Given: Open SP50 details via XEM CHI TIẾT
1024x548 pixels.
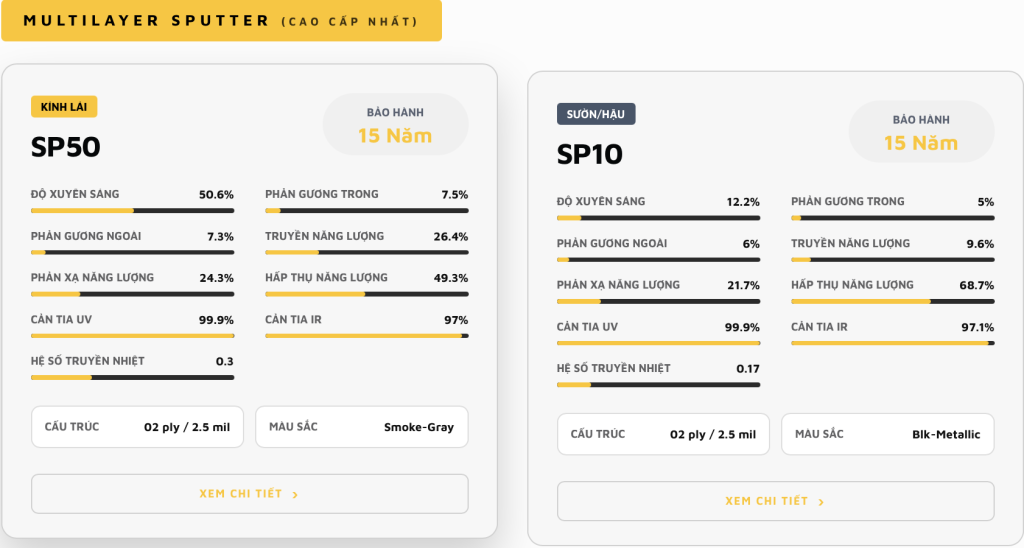Looking at the screenshot, I should click(249, 494).
